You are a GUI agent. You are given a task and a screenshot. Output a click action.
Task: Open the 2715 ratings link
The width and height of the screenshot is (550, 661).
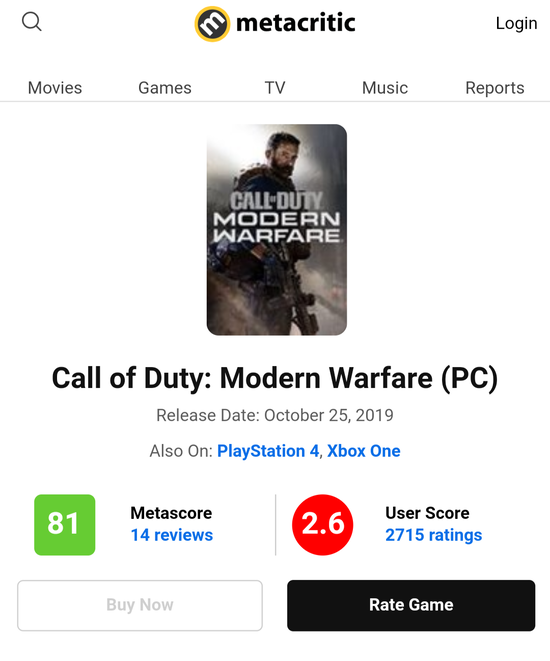tap(433, 535)
